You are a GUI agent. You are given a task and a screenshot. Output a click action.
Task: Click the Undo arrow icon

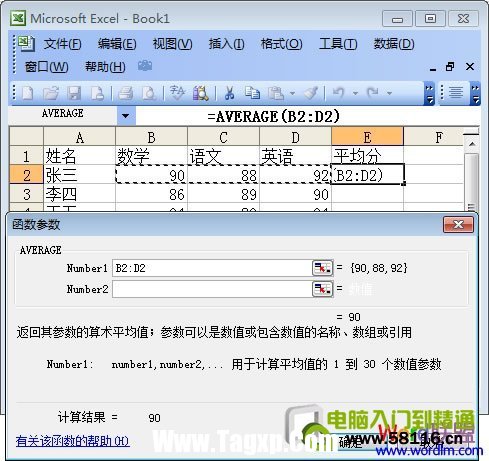[x=339, y=93]
